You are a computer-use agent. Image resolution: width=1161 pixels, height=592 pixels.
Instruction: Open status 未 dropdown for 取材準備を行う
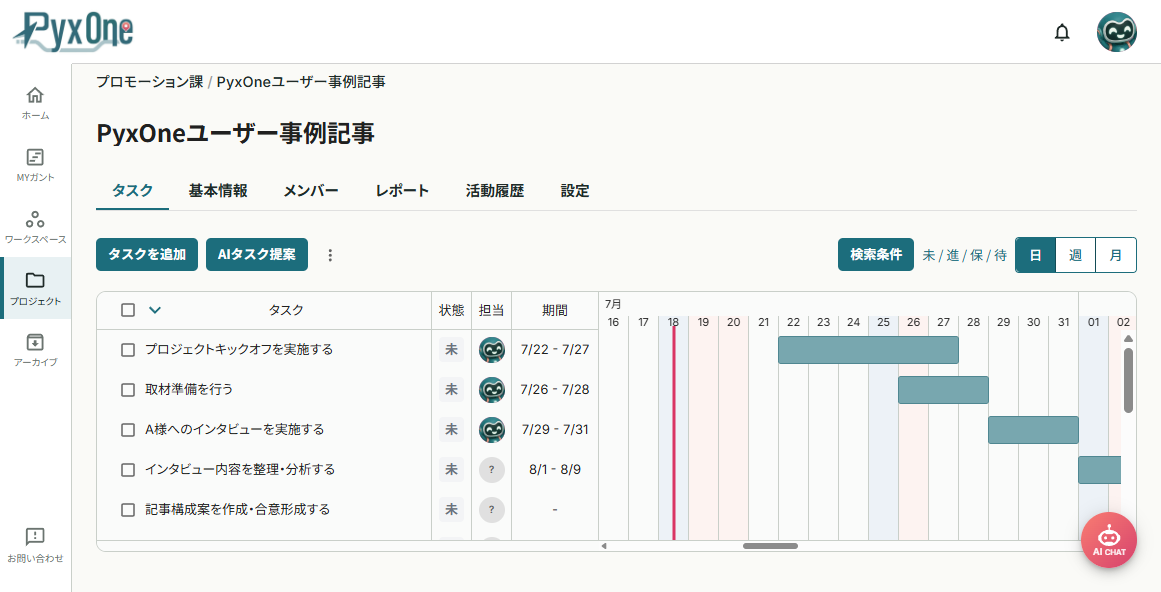[452, 390]
